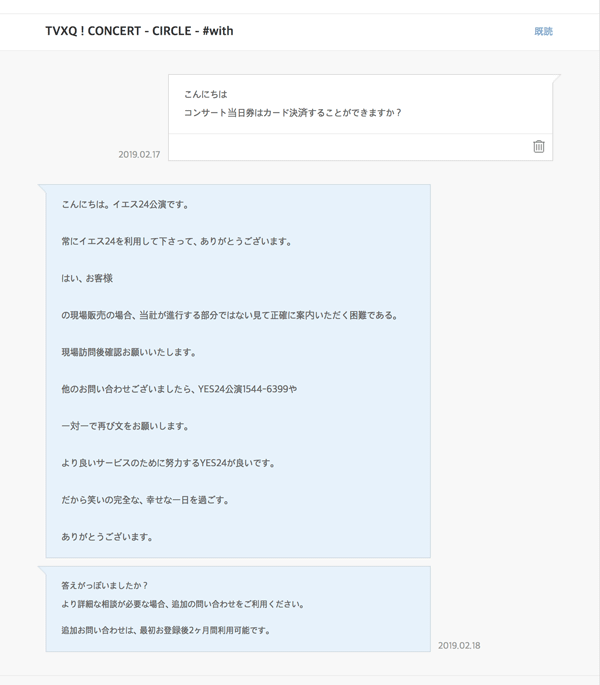Viewport: 600px width, 685px height.
Task: Click the 一対一で再び文をお願いします line
Action: pyautogui.click(x=125, y=426)
